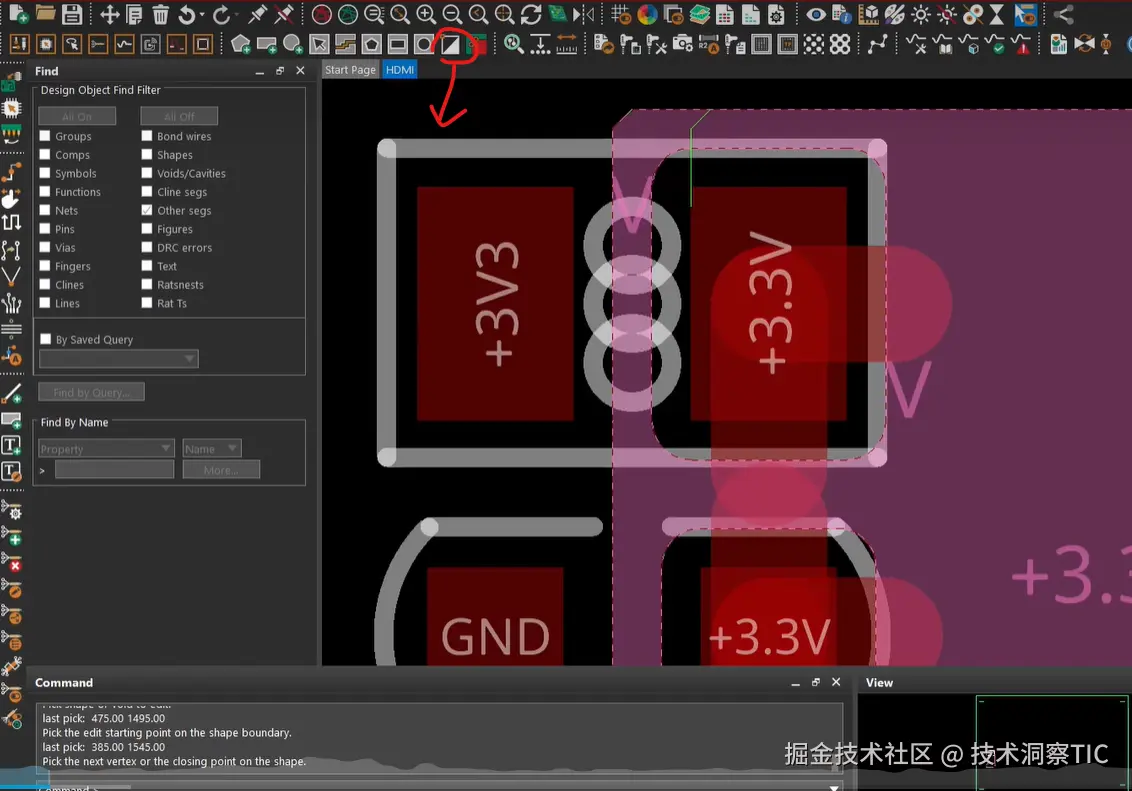Select the Copy tool
This screenshot has height=791, width=1132.
(x=134, y=14)
